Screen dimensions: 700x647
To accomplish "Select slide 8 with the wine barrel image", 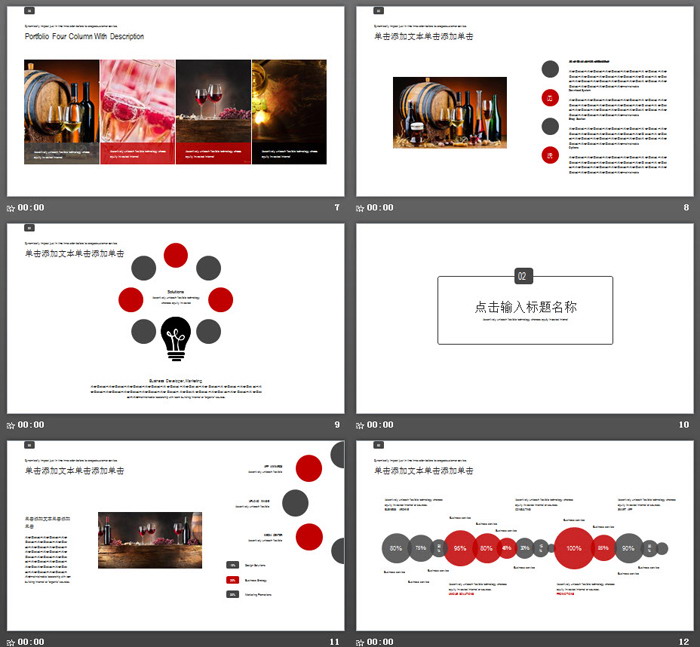I will pyautogui.click(x=524, y=101).
